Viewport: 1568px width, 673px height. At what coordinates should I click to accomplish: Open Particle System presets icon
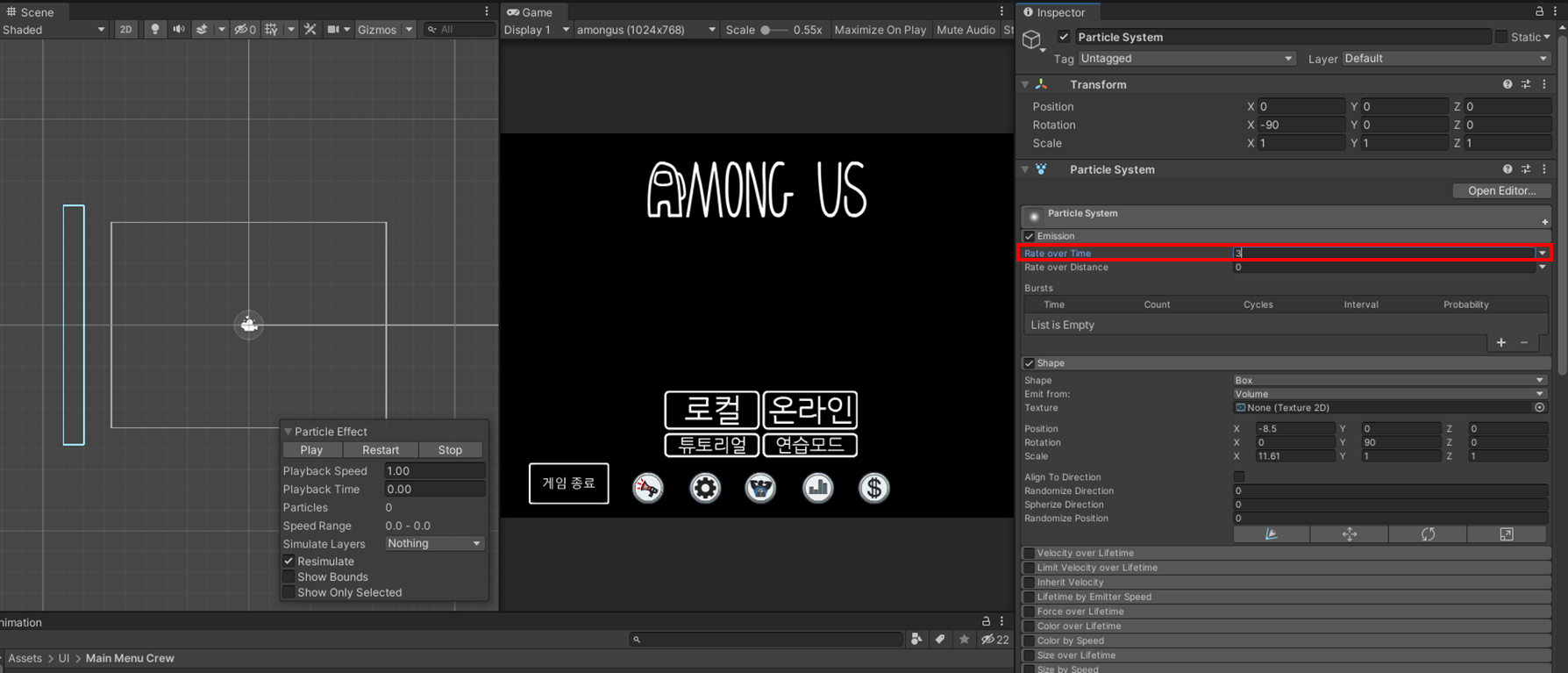point(1526,169)
